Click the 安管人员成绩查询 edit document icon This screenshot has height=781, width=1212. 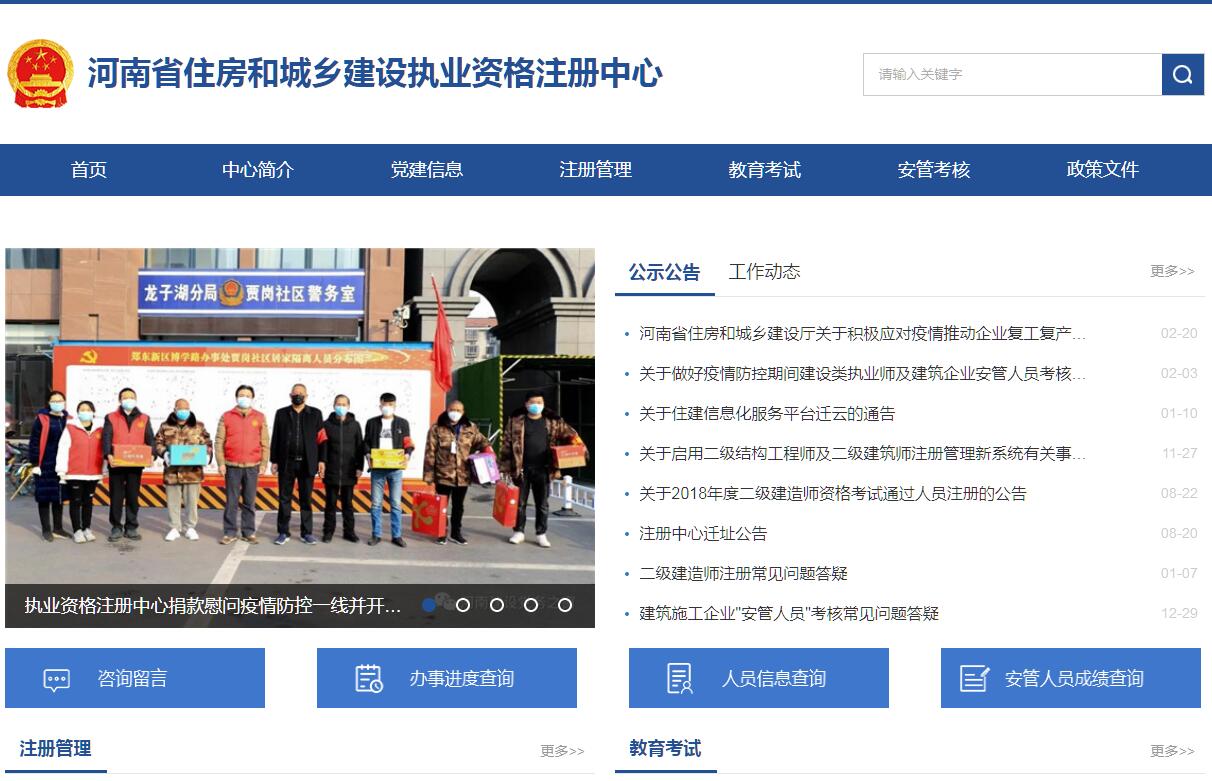[x=974, y=679]
